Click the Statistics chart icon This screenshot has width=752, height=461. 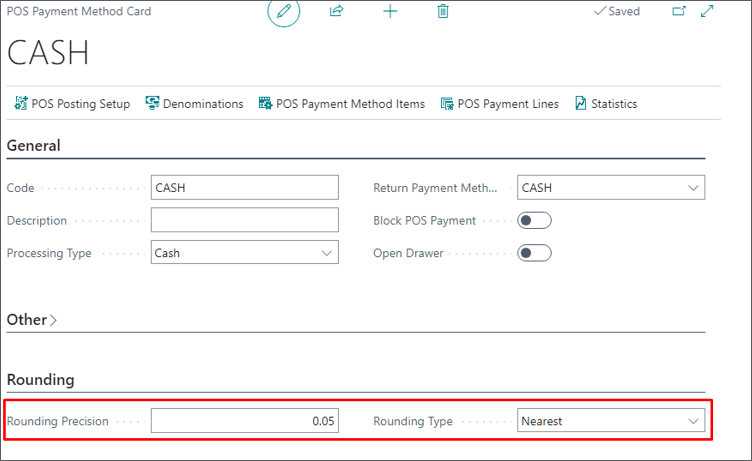(x=581, y=103)
